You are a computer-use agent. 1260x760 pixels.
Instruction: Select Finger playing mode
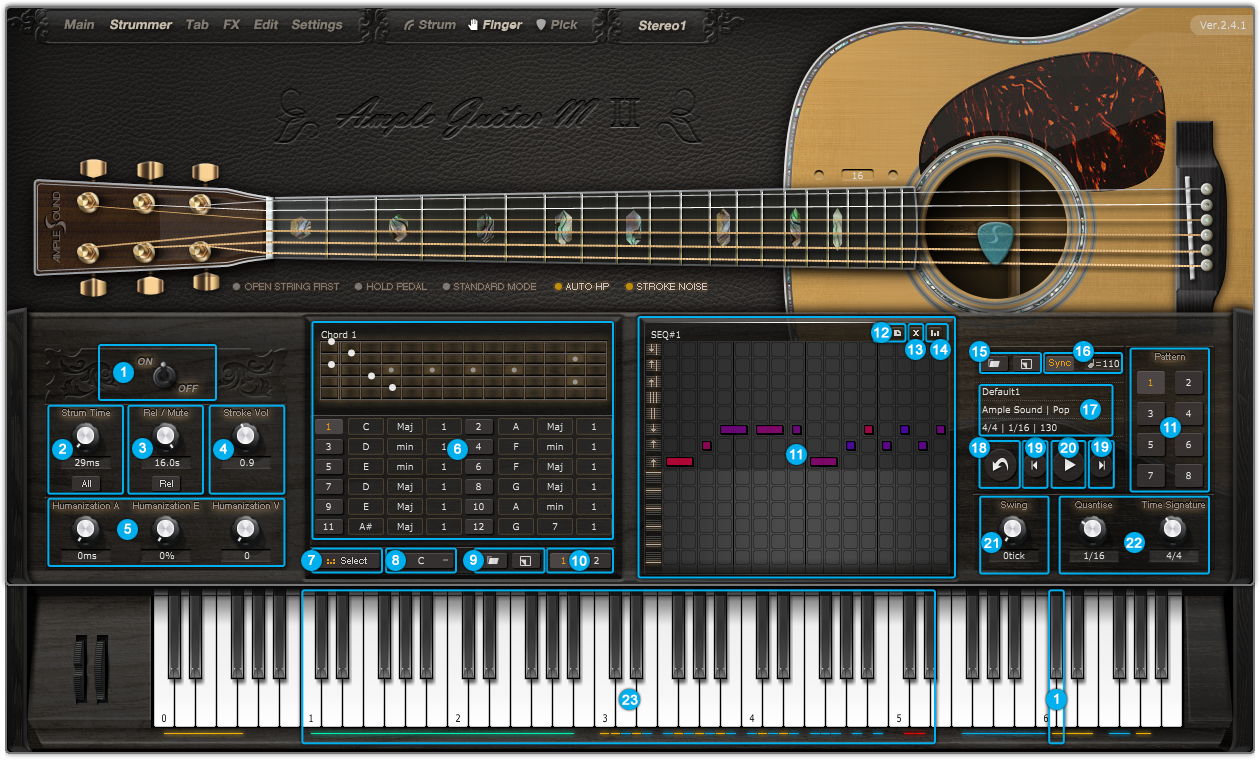[x=496, y=25]
